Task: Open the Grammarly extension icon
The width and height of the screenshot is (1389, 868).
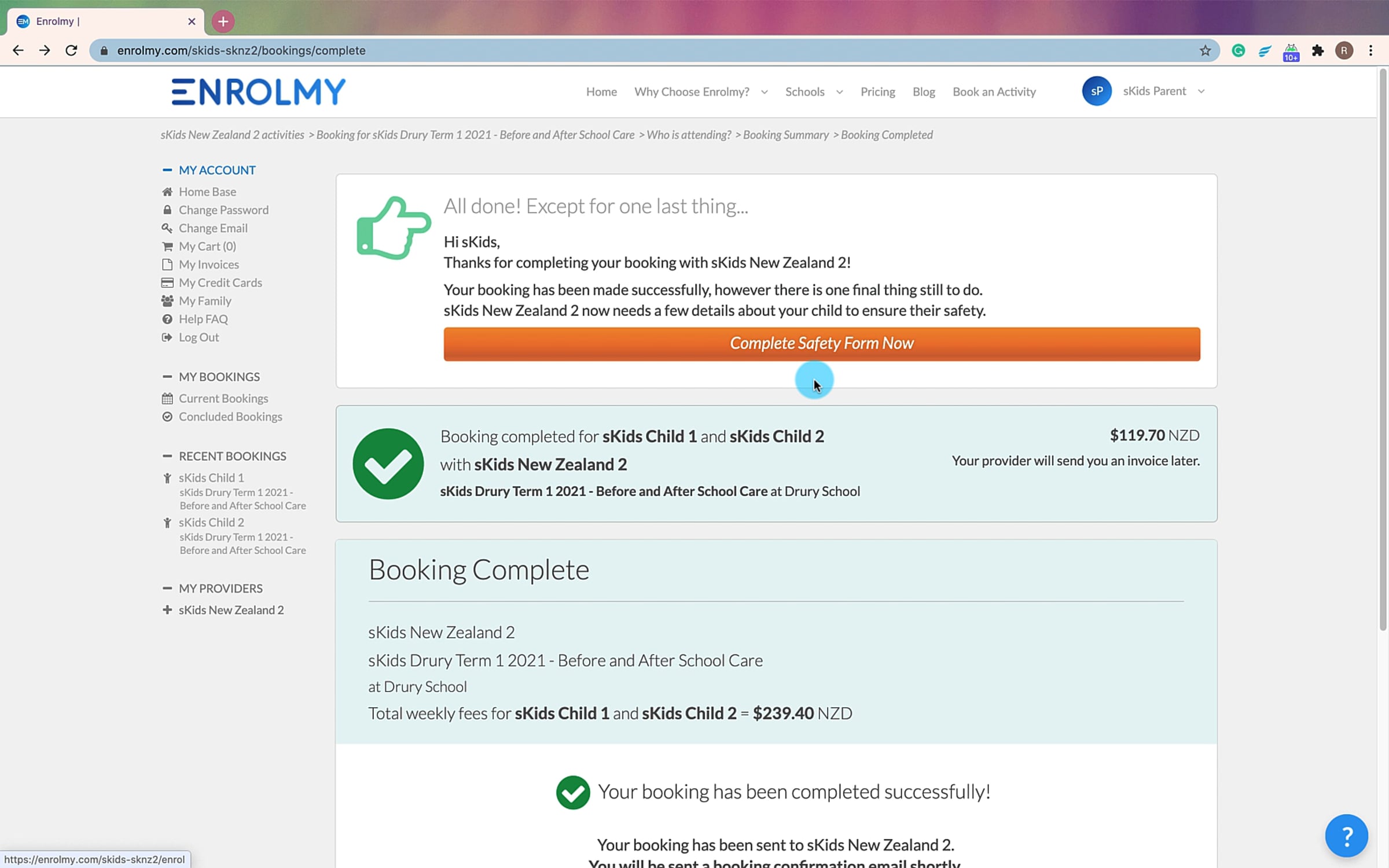Action: point(1238,50)
